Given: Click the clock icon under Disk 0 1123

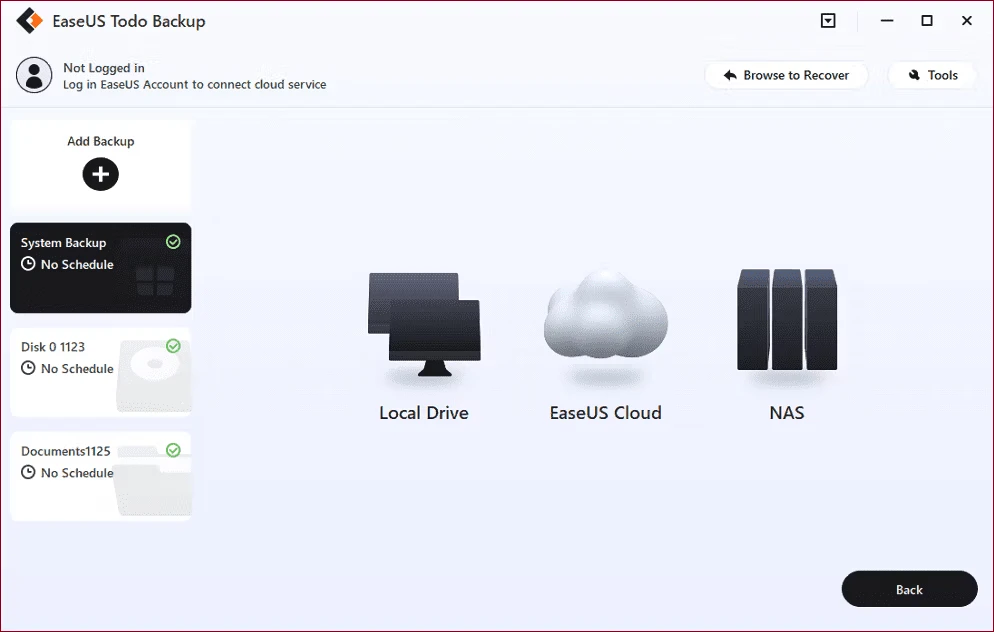Looking at the screenshot, I should point(28,369).
